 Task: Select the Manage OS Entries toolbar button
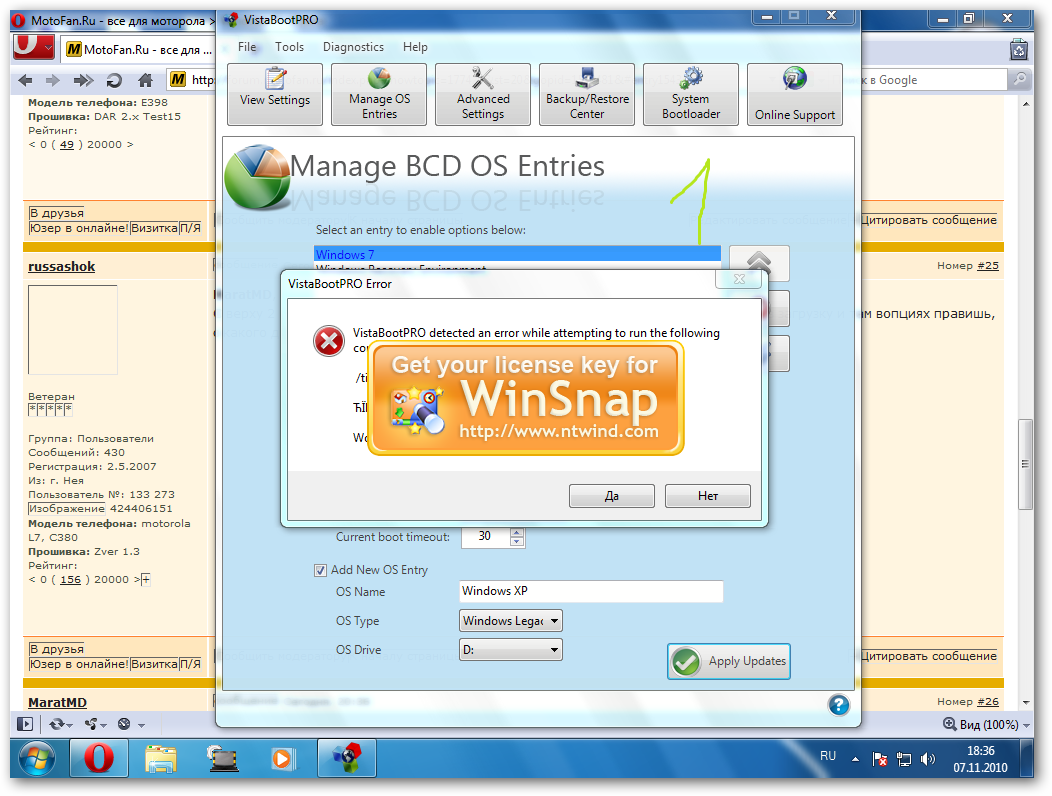pyautogui.click(x=379, y=94)
